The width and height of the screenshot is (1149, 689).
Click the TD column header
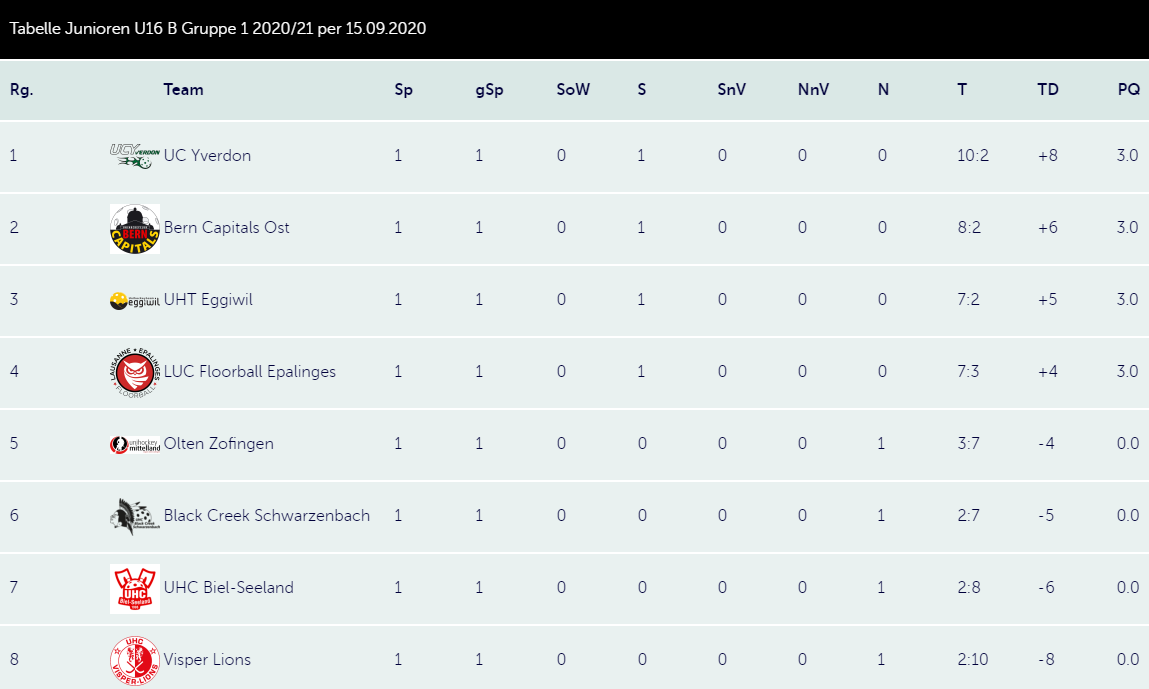[x=1048, y=89]
